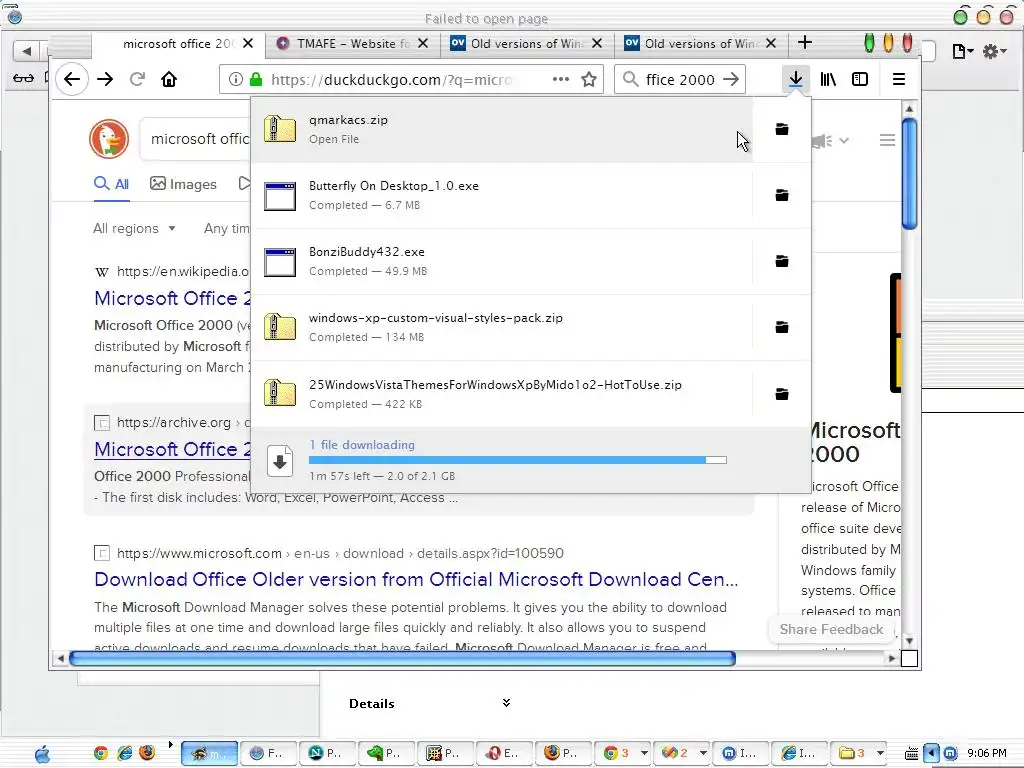Submit search with the arrow in search box
The width and height of the screenshot is (1024, 768).
(731, 80)
